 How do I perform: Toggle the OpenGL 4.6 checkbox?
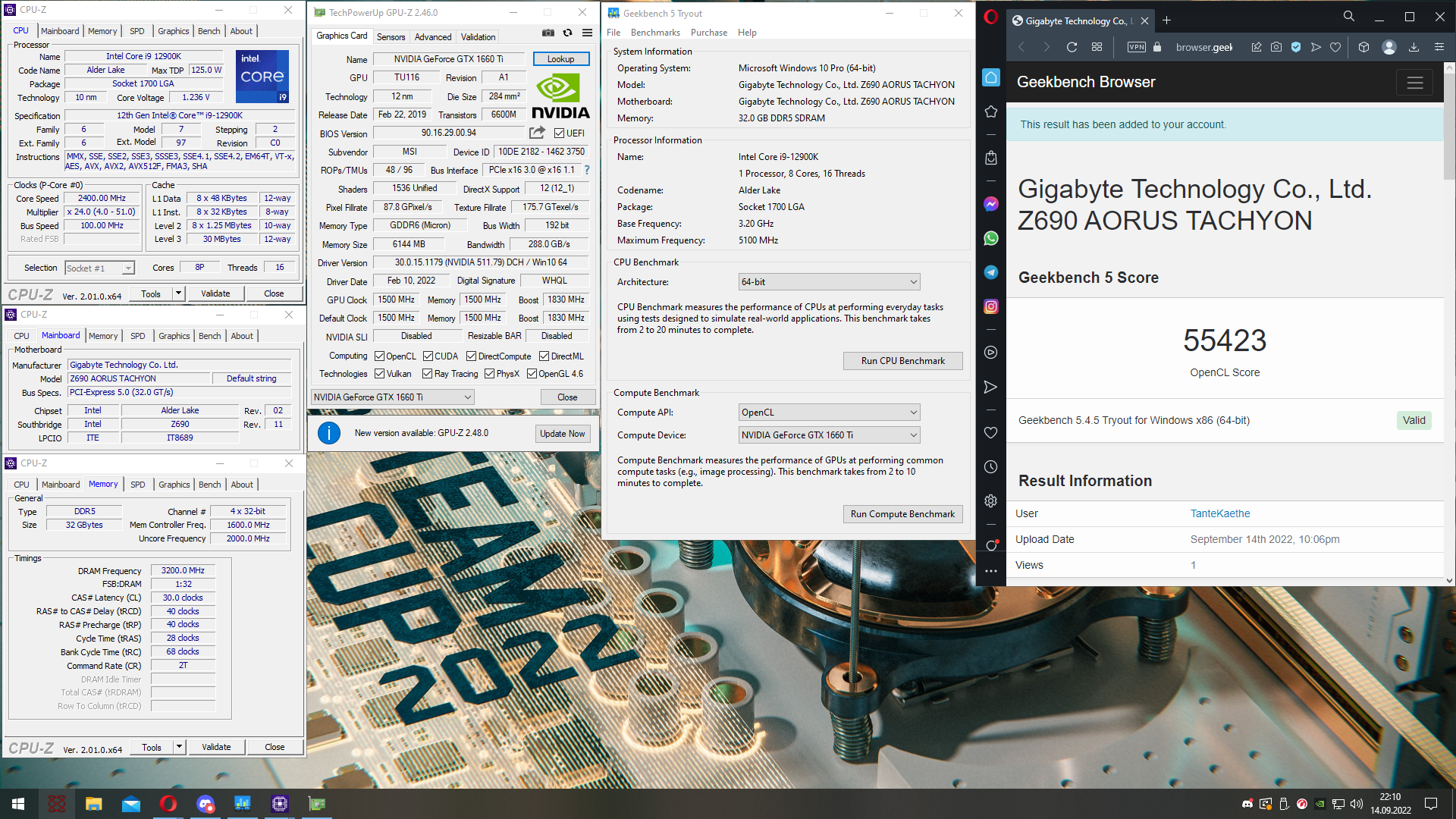(532, 374)
